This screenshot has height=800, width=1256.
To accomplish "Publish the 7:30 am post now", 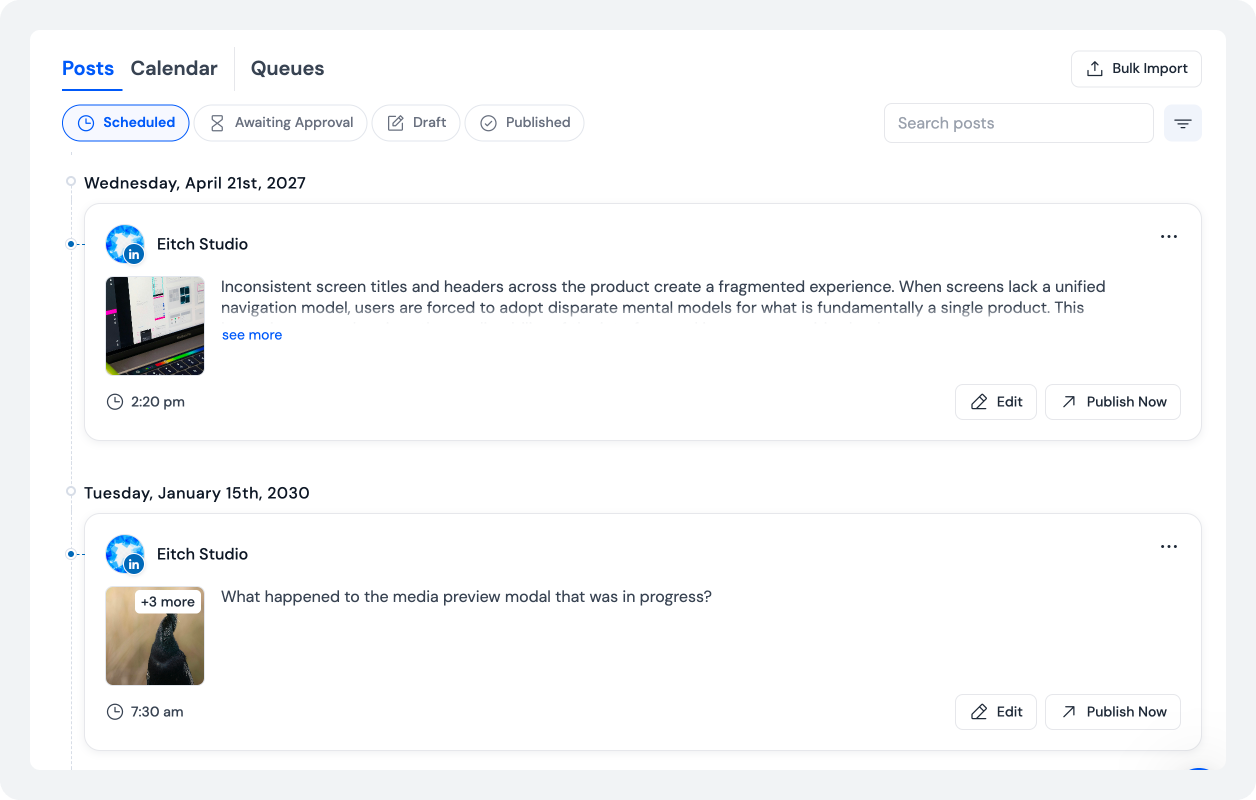I will click(x=1113, y=712).
